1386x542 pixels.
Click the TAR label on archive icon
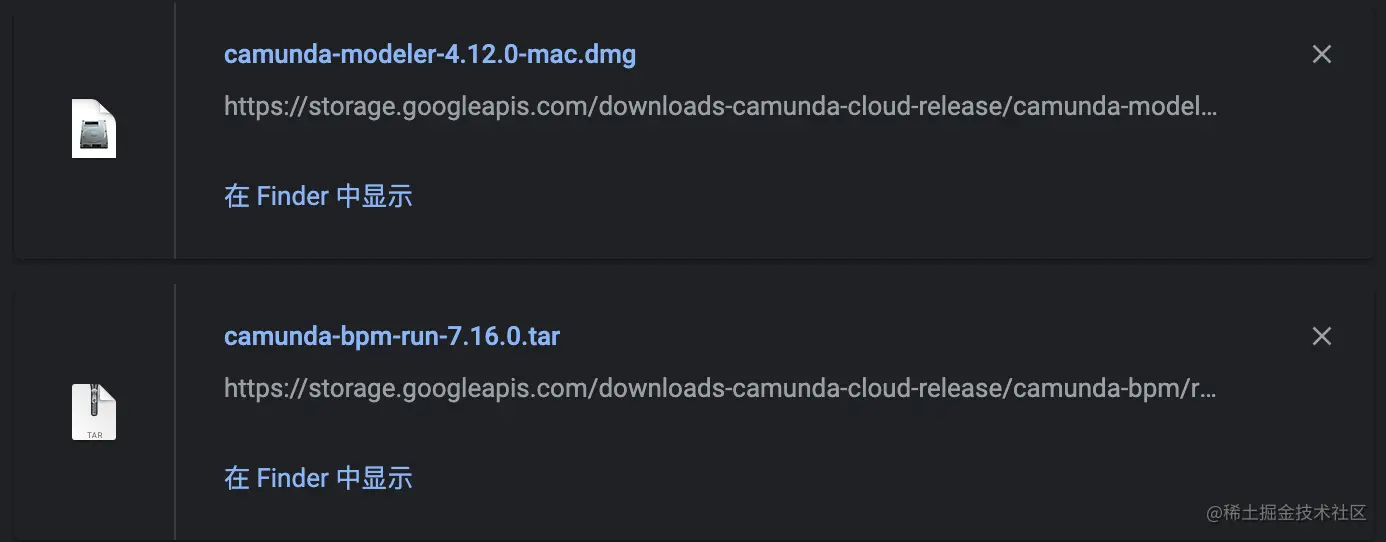coord(94,435)
